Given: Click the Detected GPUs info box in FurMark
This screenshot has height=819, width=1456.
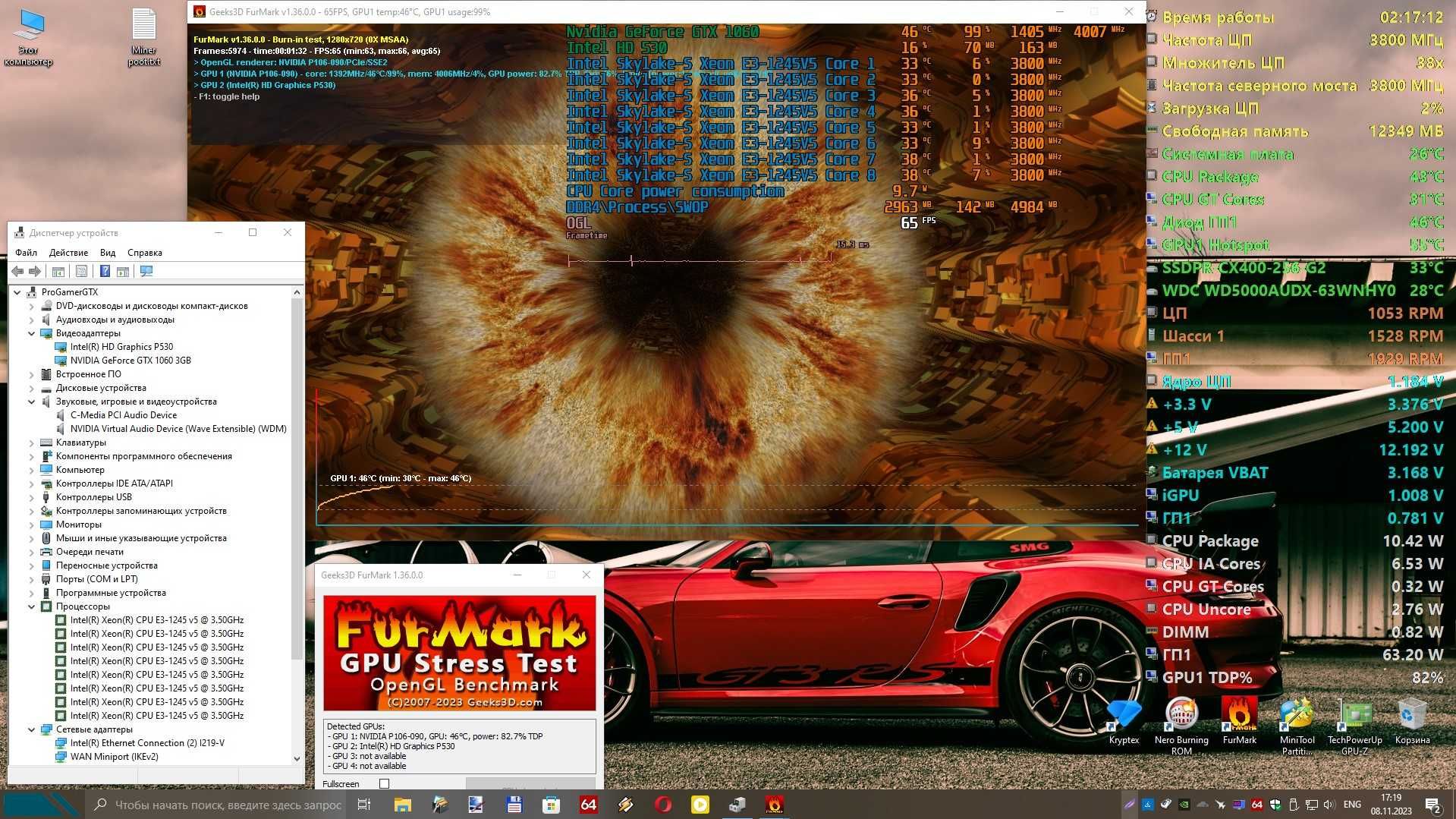Looking at the screenshot, I should pyautogui.click(x=459, y=746).
